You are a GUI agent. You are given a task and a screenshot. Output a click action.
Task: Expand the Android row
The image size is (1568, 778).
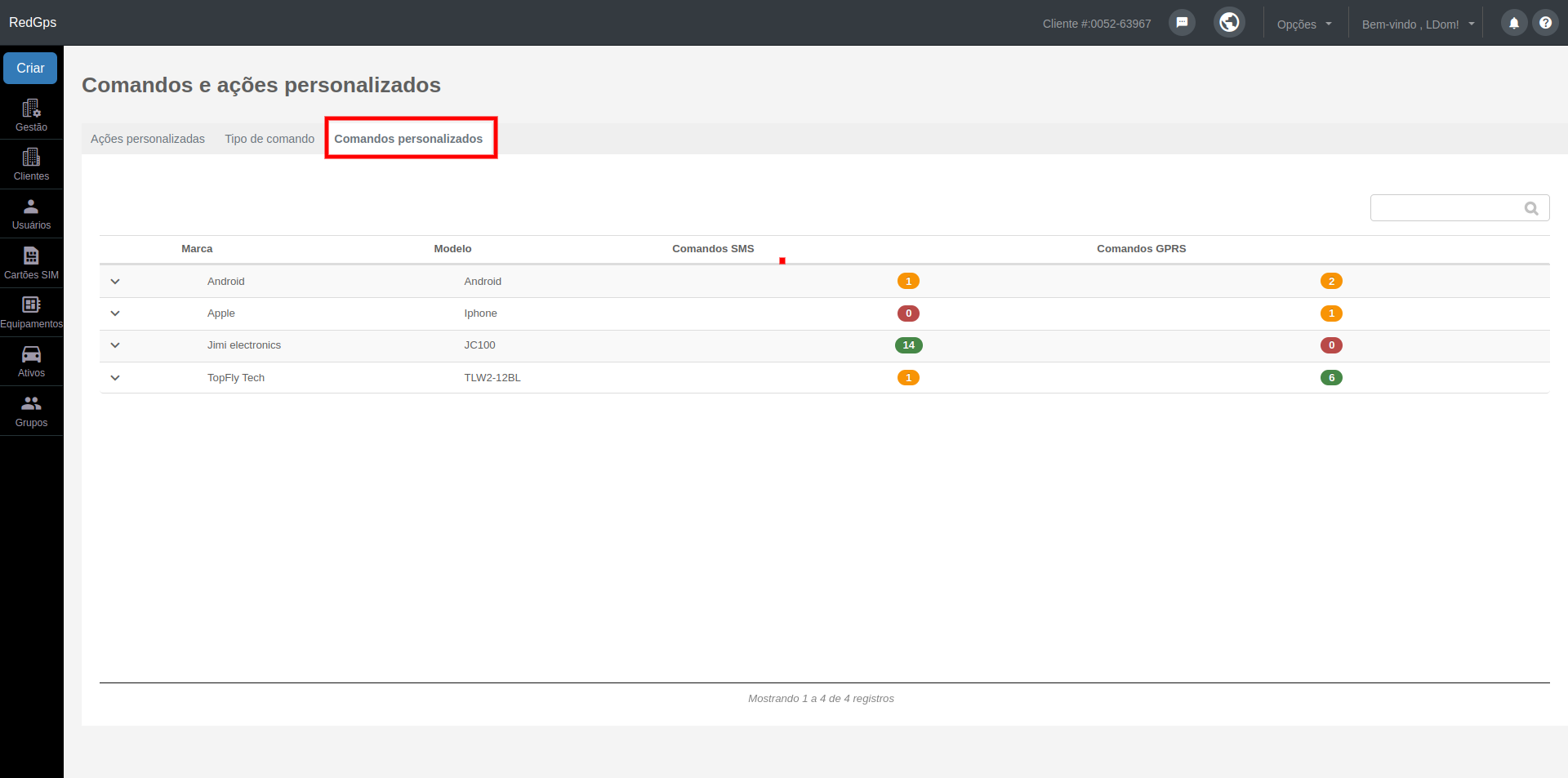coord(115,282)
